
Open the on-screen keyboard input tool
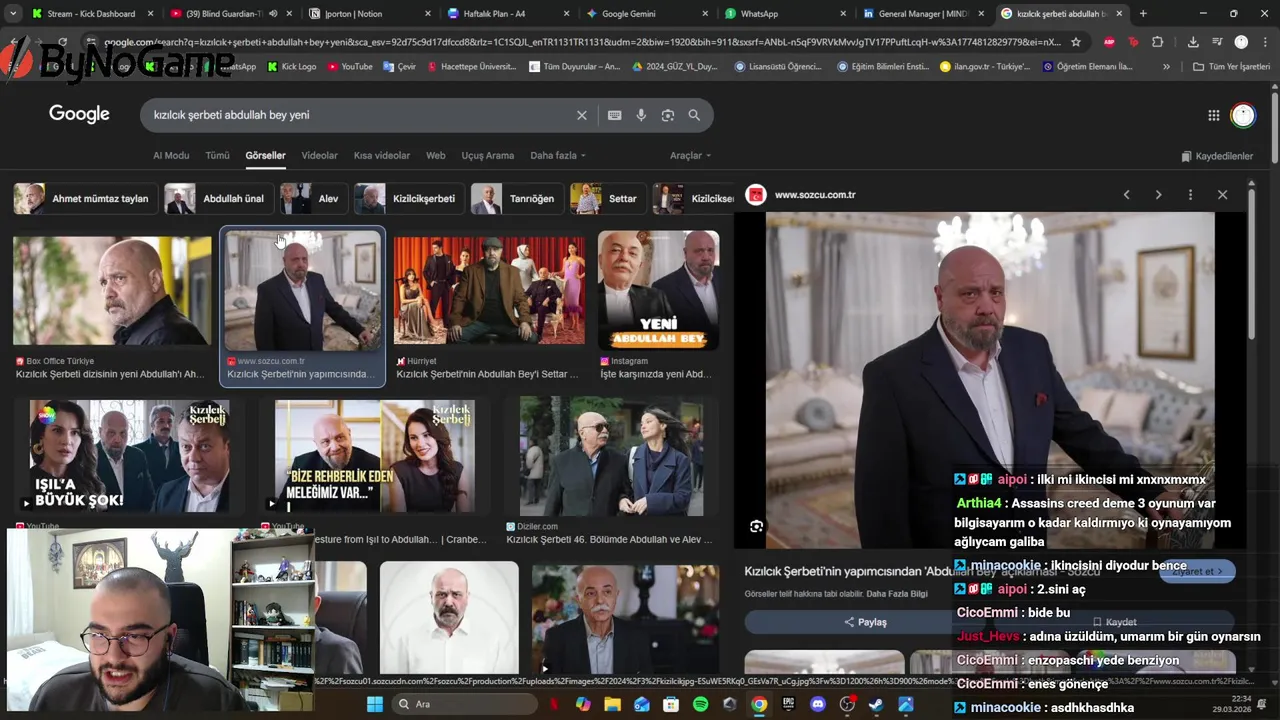point(614,115)
